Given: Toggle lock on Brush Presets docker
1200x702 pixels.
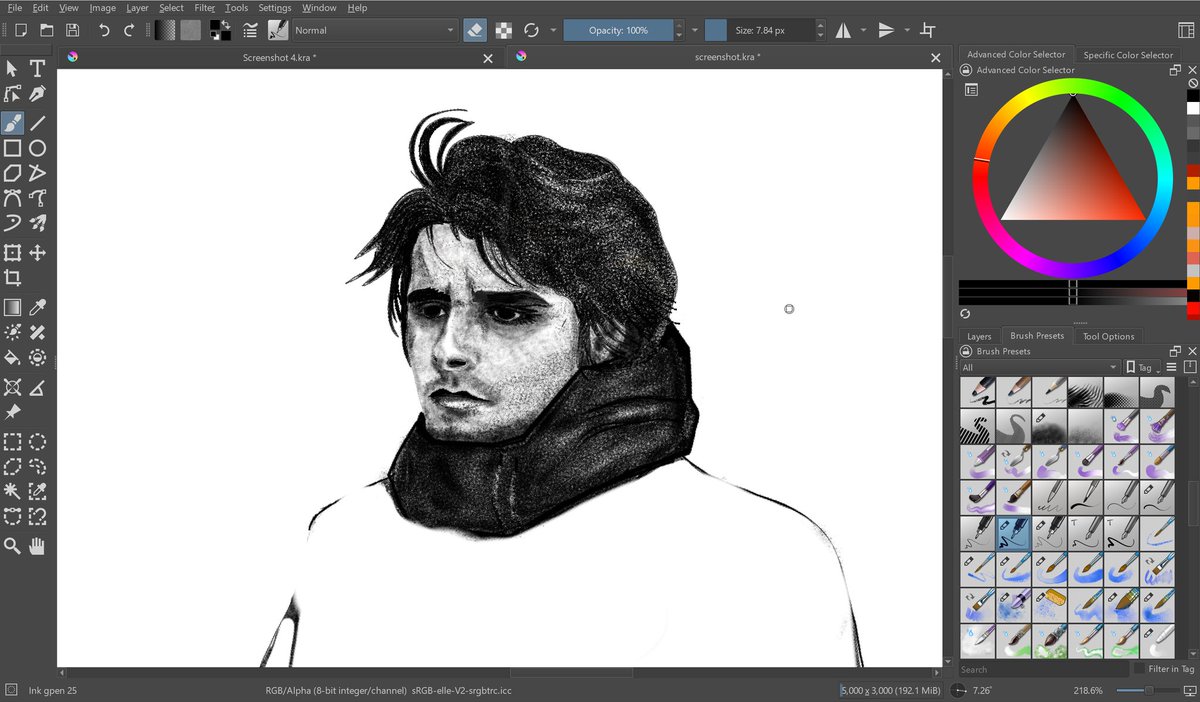Looking at the screenshot, I should point(966,351).
